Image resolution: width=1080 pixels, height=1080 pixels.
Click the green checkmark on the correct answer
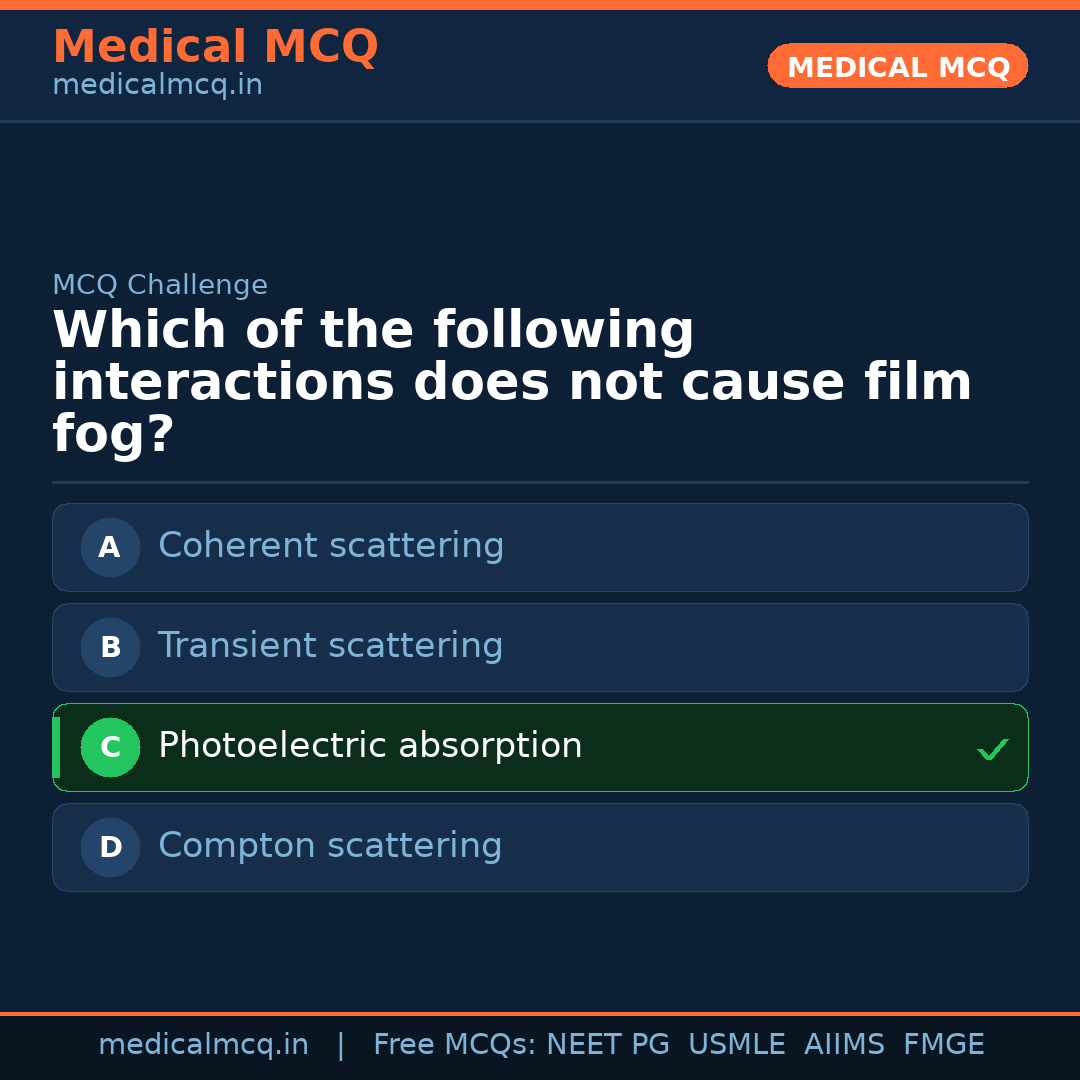point(992,748)
